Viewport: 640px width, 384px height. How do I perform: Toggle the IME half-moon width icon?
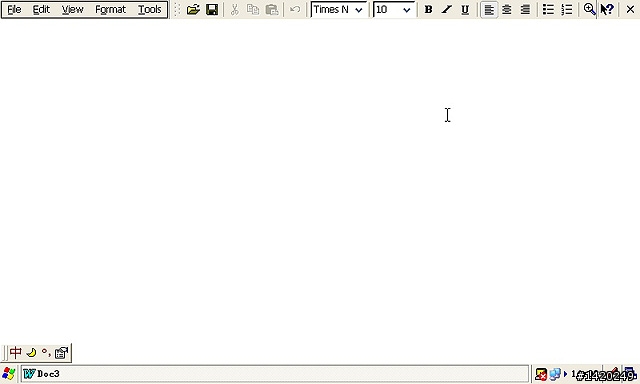31,352
